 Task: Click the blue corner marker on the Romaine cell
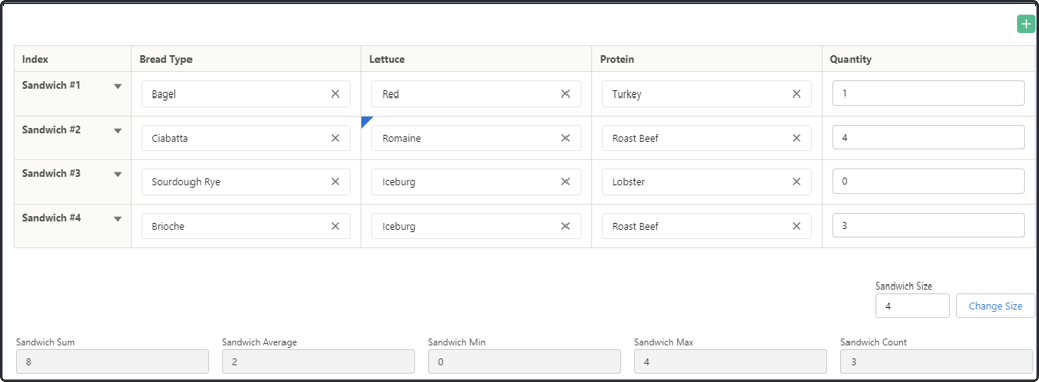tap(366, 121)
